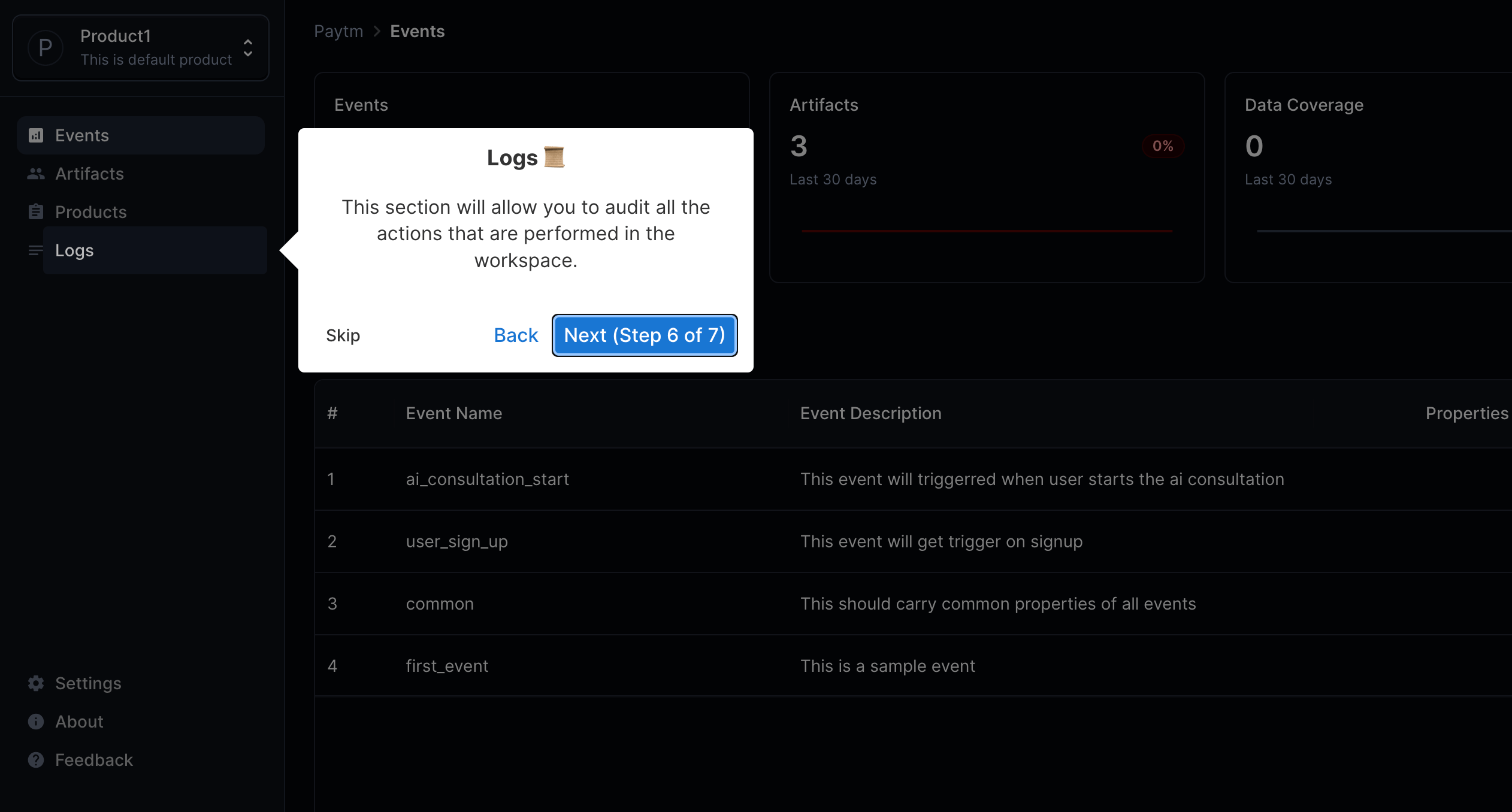Click Next (Step 6 of 7) button
Image resolution: width=1512 pixels, height=812 pixels.
tap(645, 335)
